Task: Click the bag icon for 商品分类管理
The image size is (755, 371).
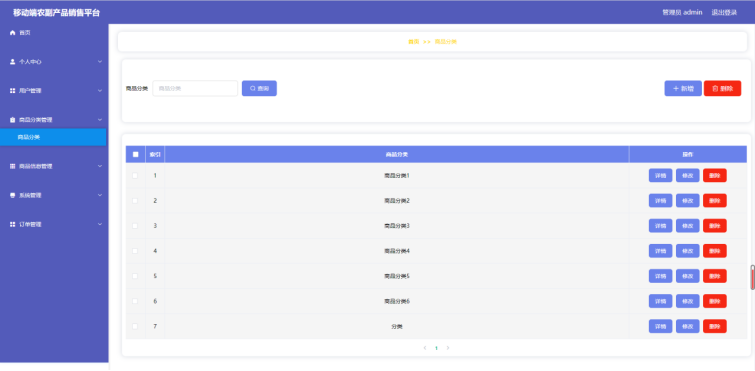Action: click(13, 120)
